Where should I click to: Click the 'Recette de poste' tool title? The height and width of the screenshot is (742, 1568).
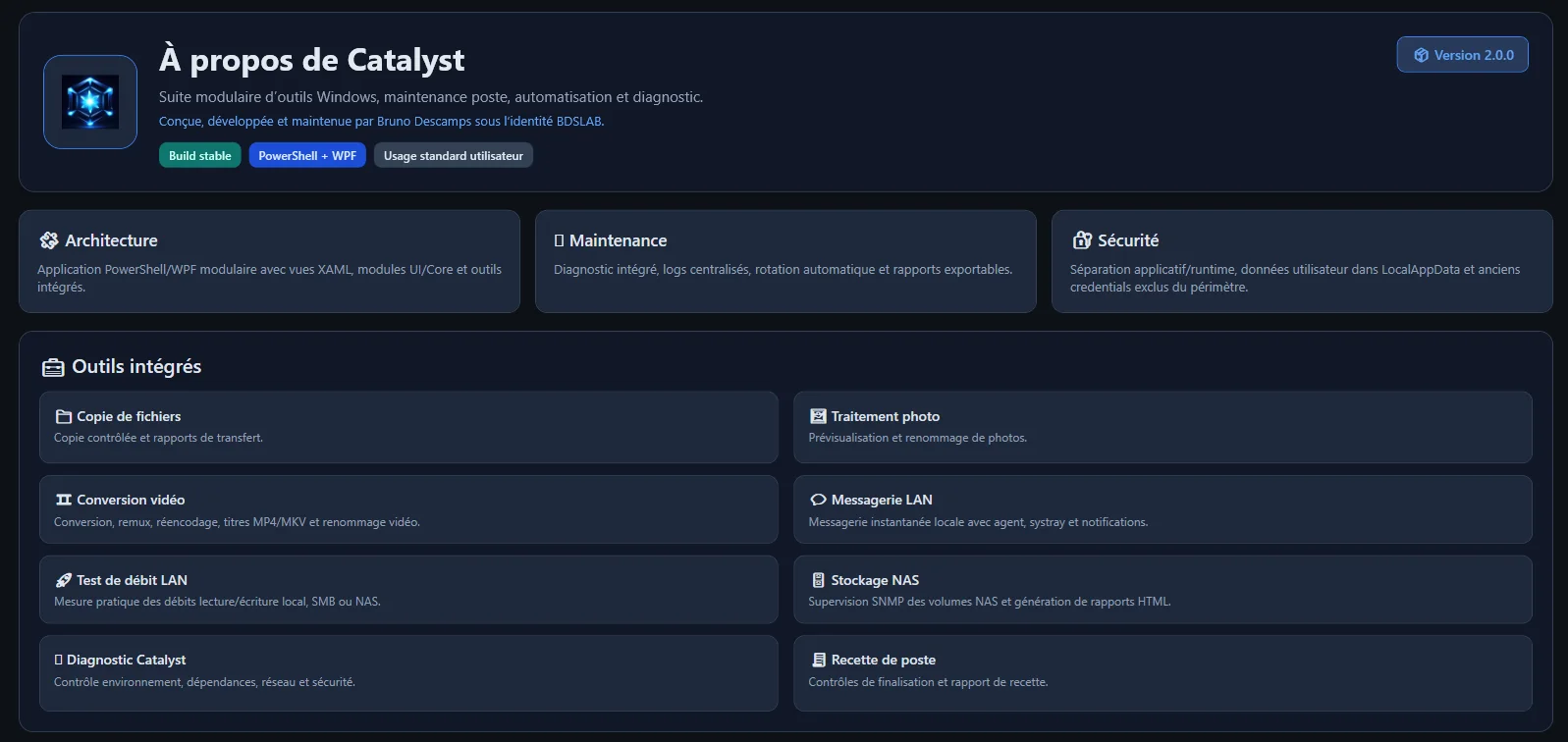point(884,660)
